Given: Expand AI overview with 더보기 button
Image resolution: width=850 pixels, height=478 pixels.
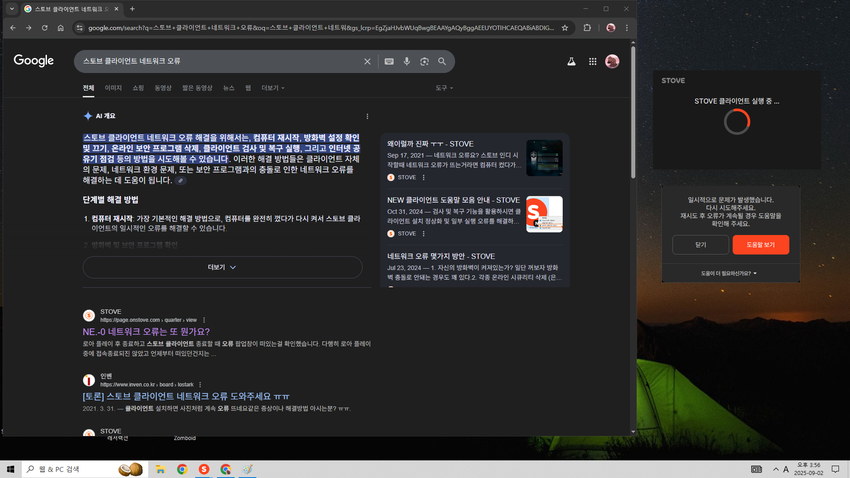Looking at the screenshot, I should 222,267.
